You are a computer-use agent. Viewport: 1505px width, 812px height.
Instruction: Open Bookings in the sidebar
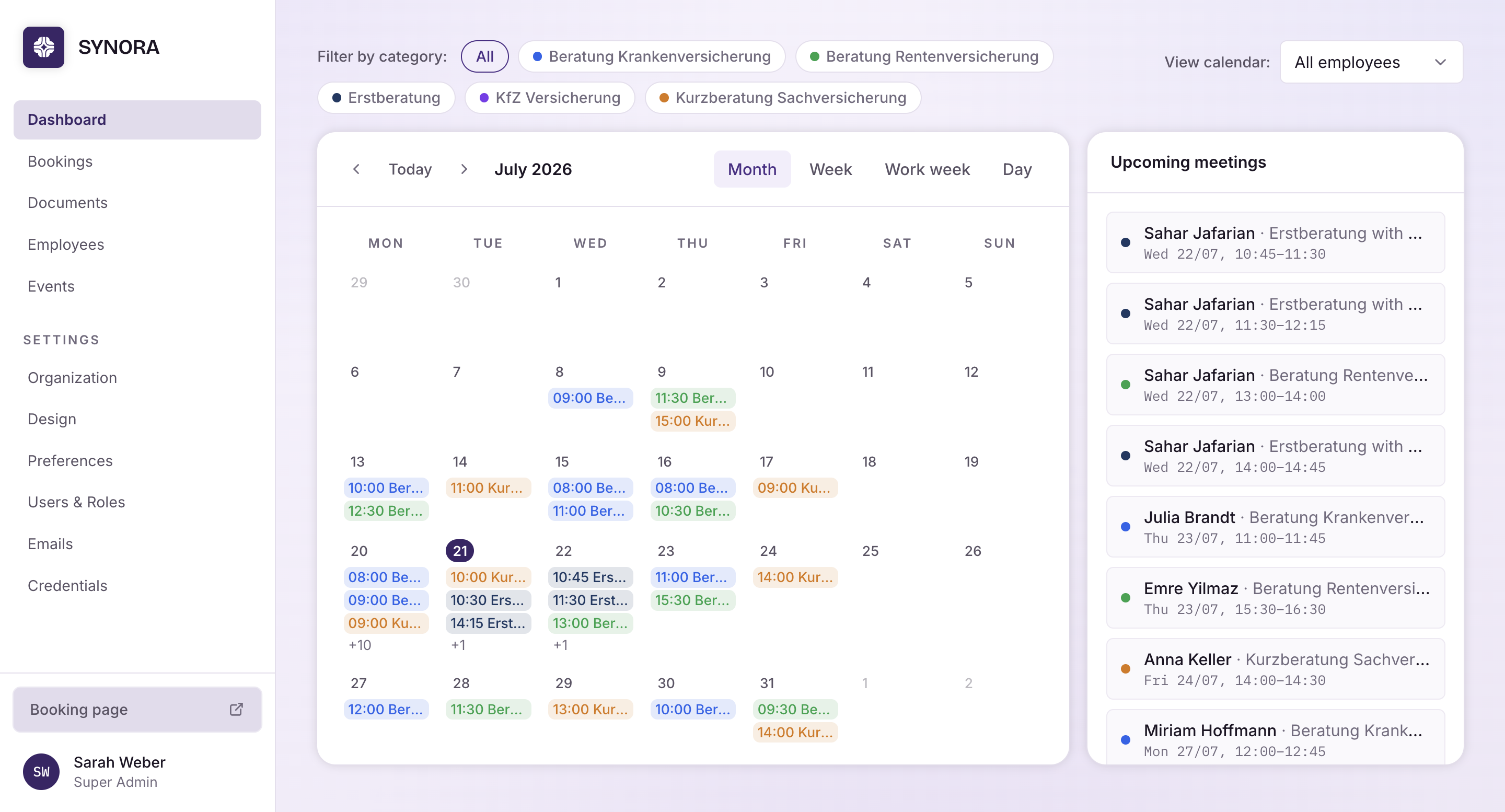point(137,161)
